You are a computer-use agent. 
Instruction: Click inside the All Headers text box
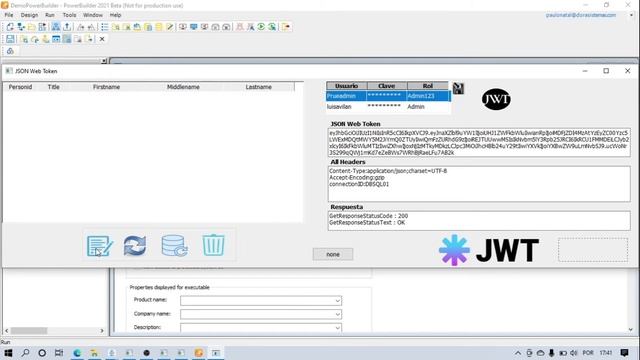479,184
